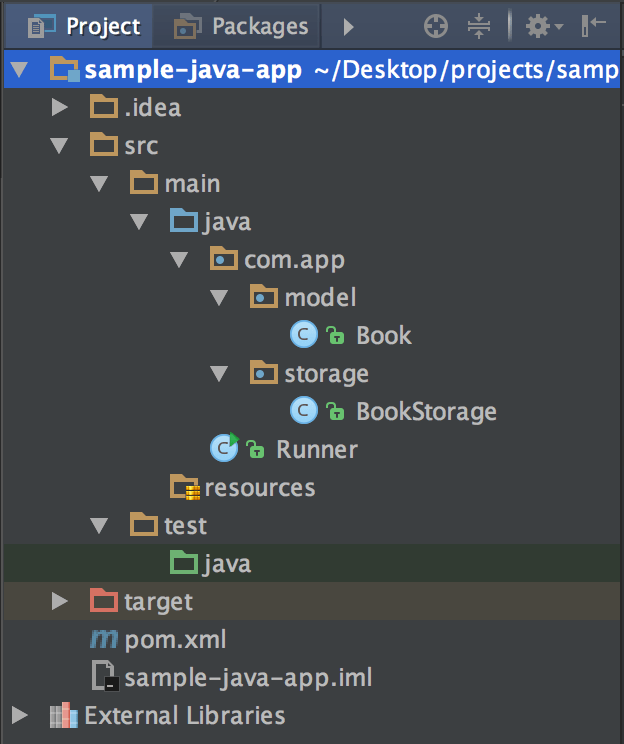Open the settings gear menu
624x744 pixels.
click(544, 26)
